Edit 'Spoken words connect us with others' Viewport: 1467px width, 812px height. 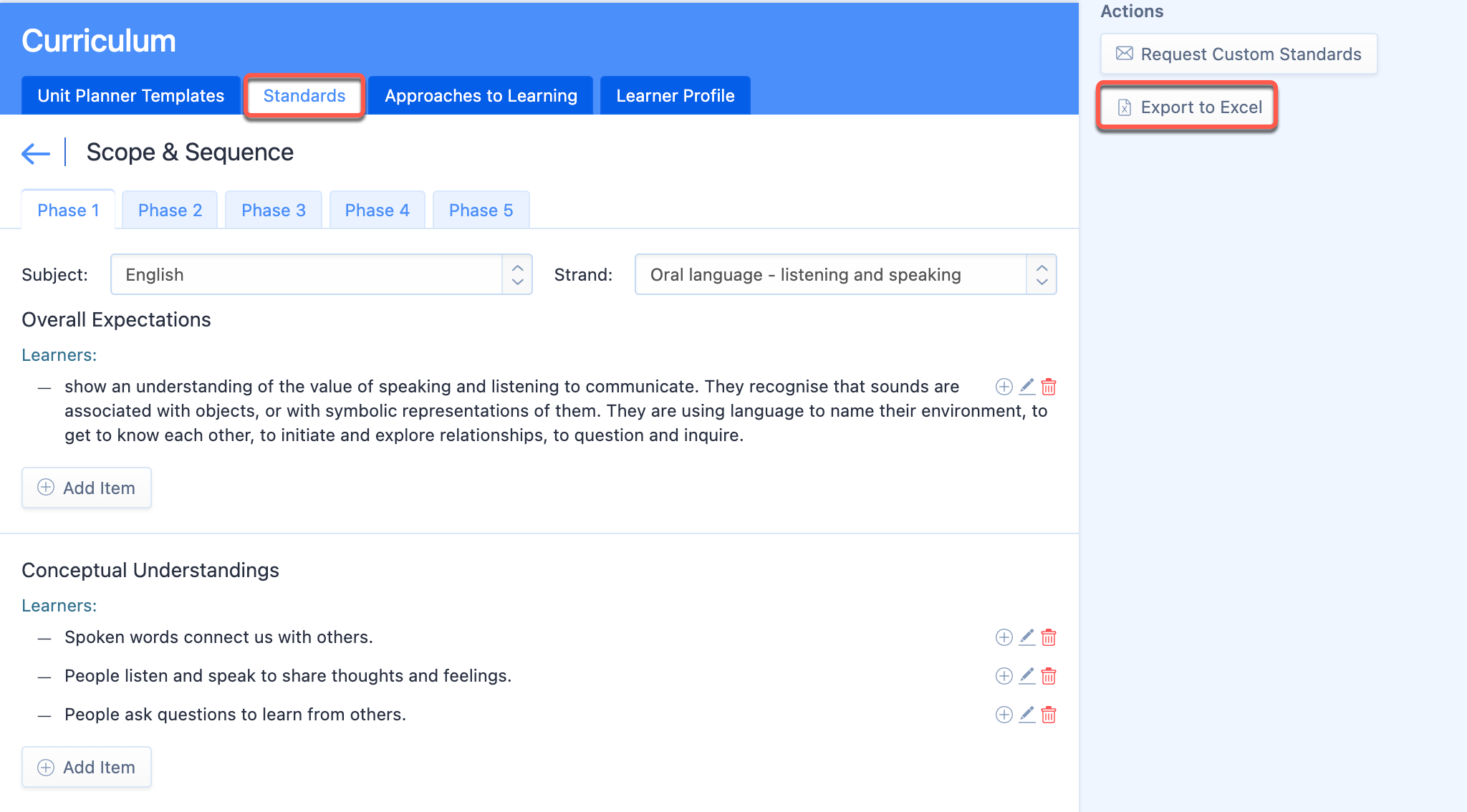click(x=1026, y=637)
